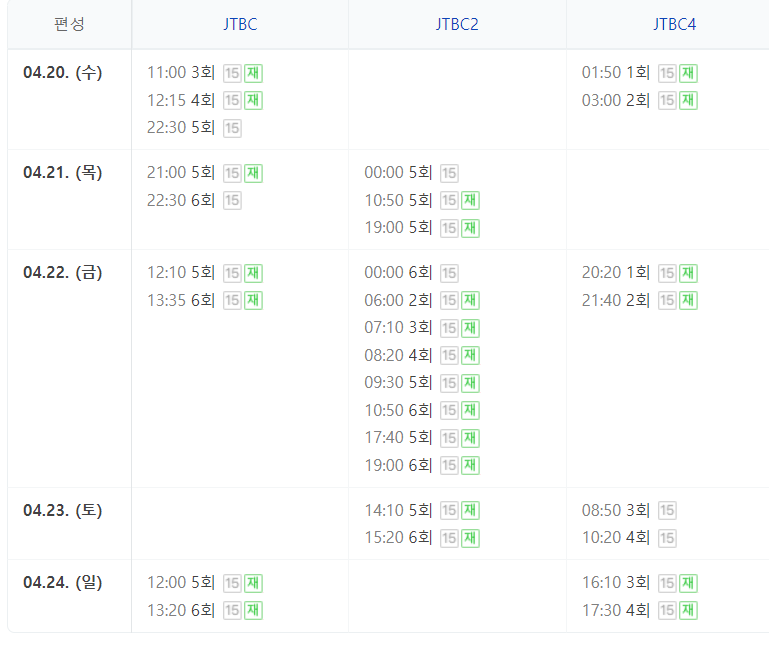Click the 16:10 3회 JTBC4 entry
Screen dimensions: 769x654
point(616,582)
